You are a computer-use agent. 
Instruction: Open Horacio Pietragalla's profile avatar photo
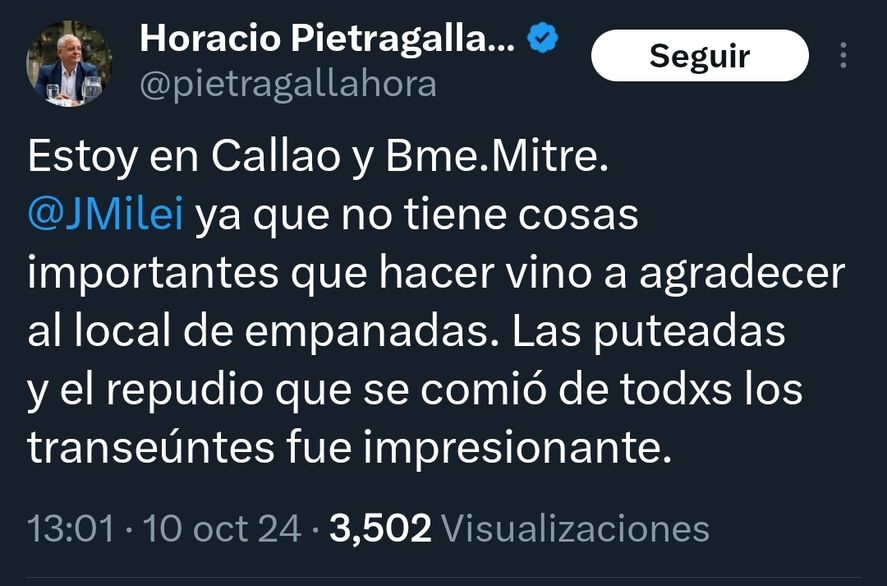[x=69, y=63]
